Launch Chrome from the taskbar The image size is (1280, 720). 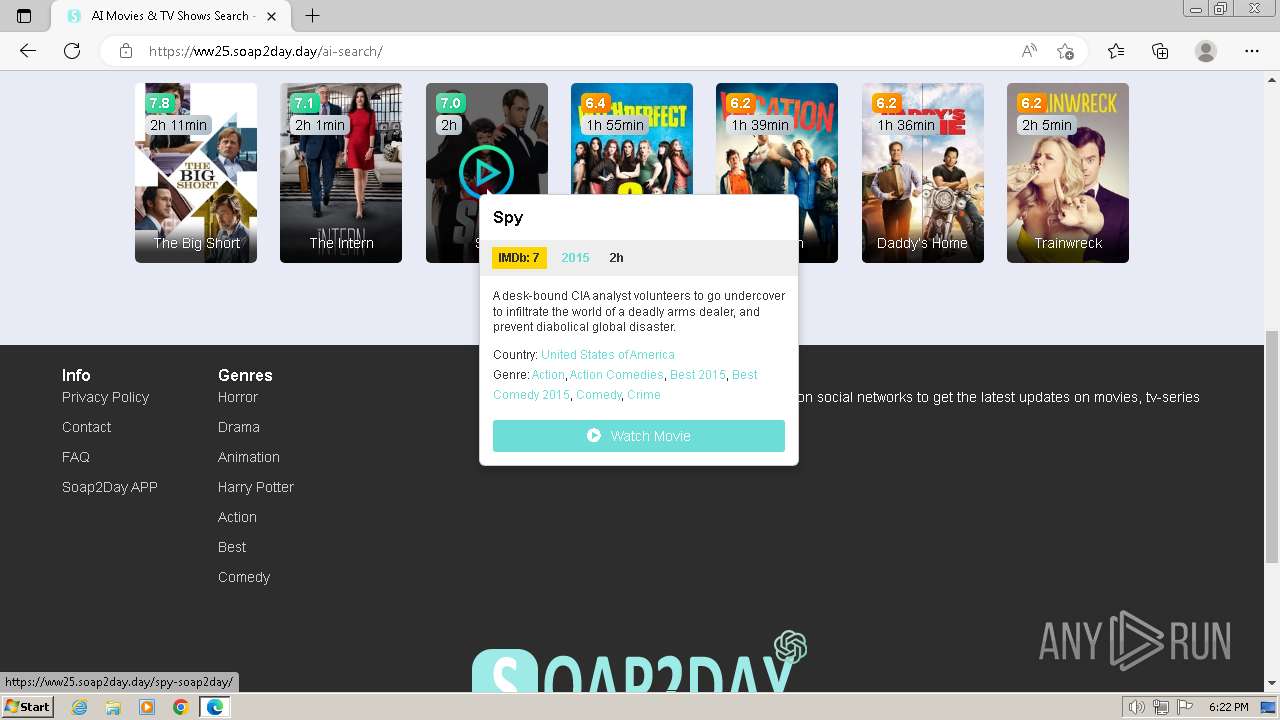pos(180,707)
